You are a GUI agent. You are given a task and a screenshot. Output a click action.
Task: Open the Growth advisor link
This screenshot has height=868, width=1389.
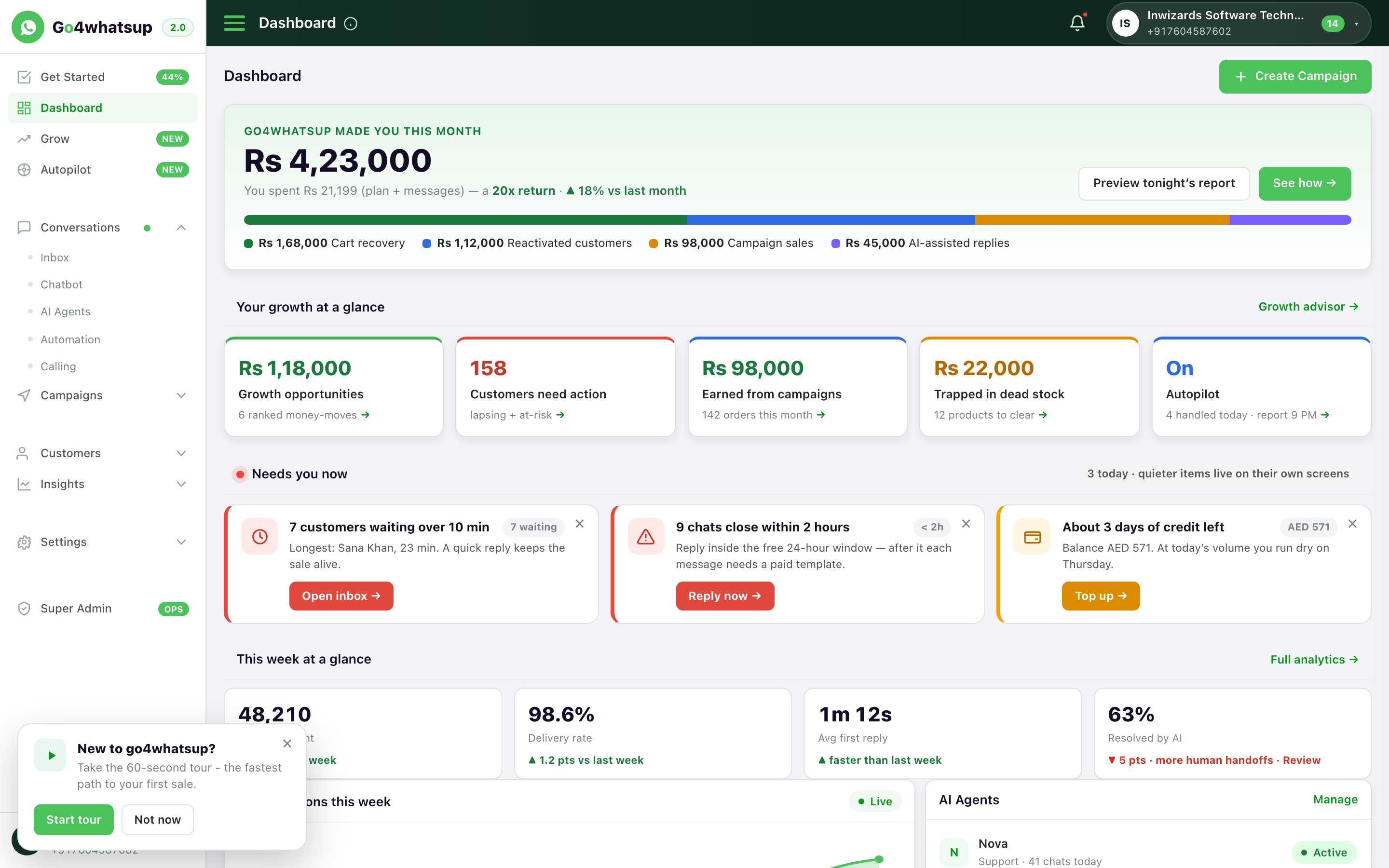1308,307
